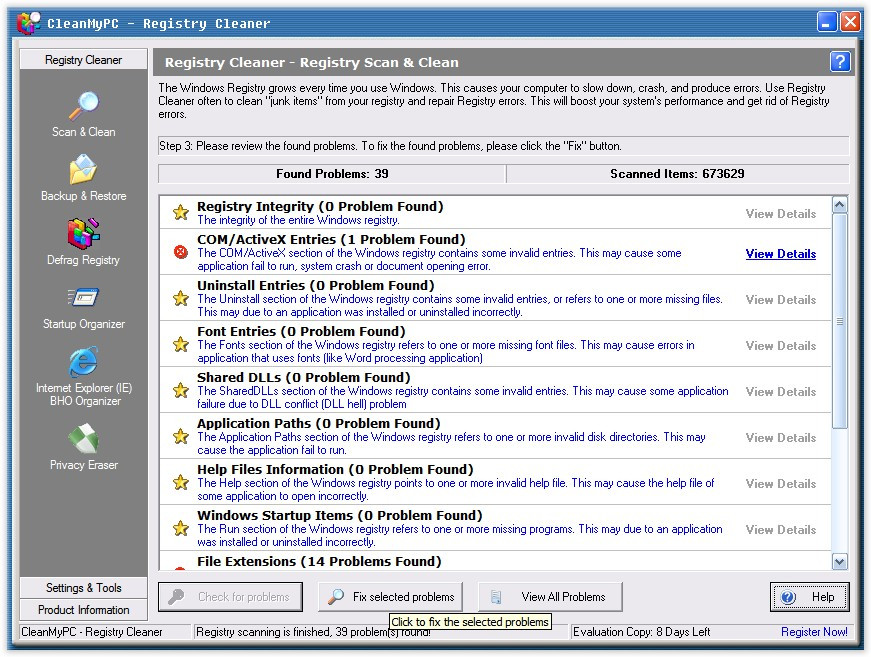Select Font Entries (0 Problem Found) heading
Viewport: 871px width, 657px height.
pos(301,332)
